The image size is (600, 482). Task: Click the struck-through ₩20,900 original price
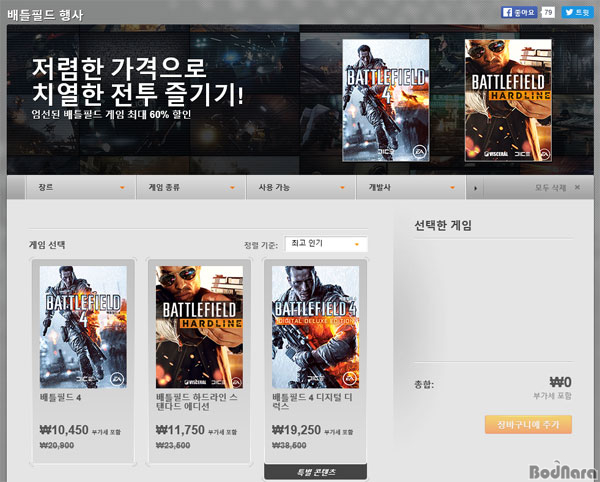[57, 445]
